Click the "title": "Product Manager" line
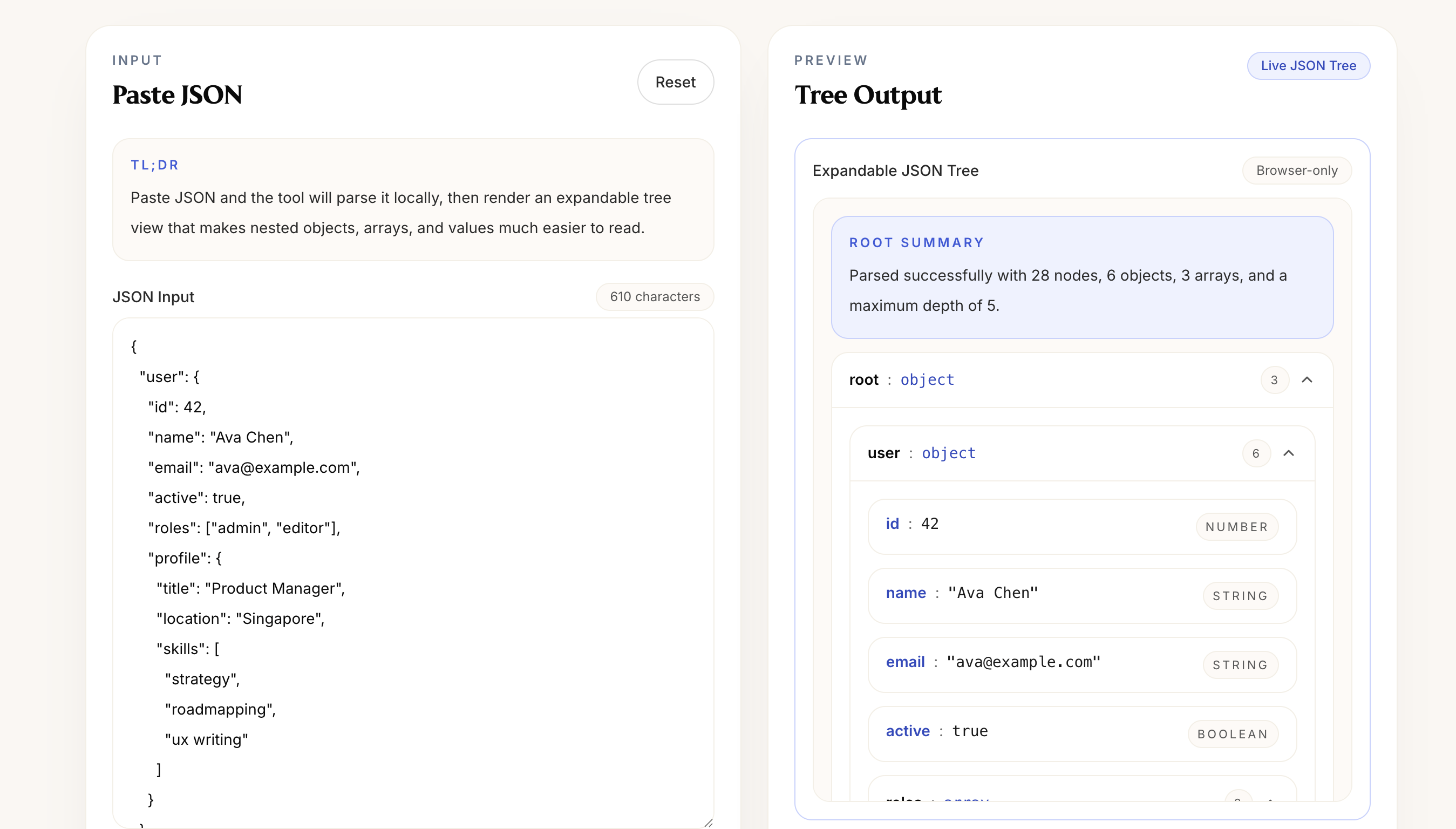1456x829 pixels. (x=251, y=588)
